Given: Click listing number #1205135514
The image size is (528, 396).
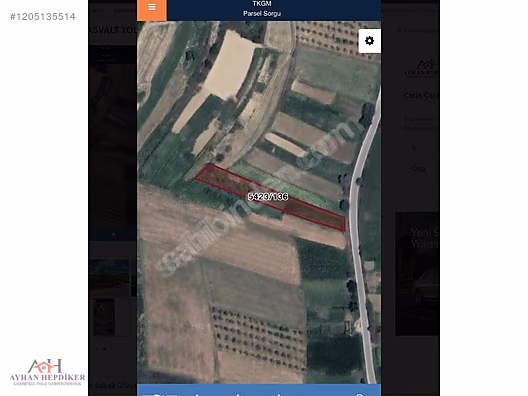Looking at the screenshot, I should [x=42, y=17].
